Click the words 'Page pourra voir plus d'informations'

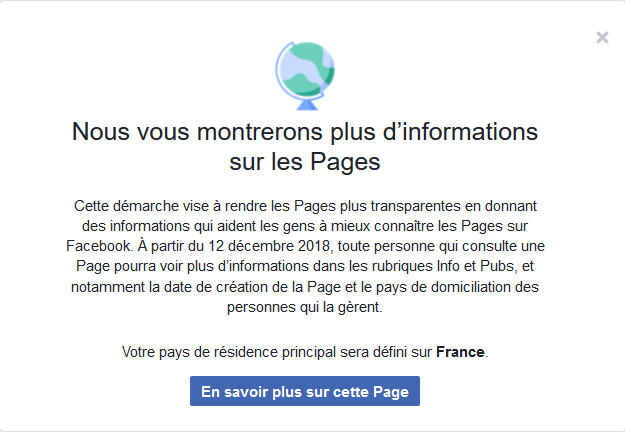click(173, 266)
